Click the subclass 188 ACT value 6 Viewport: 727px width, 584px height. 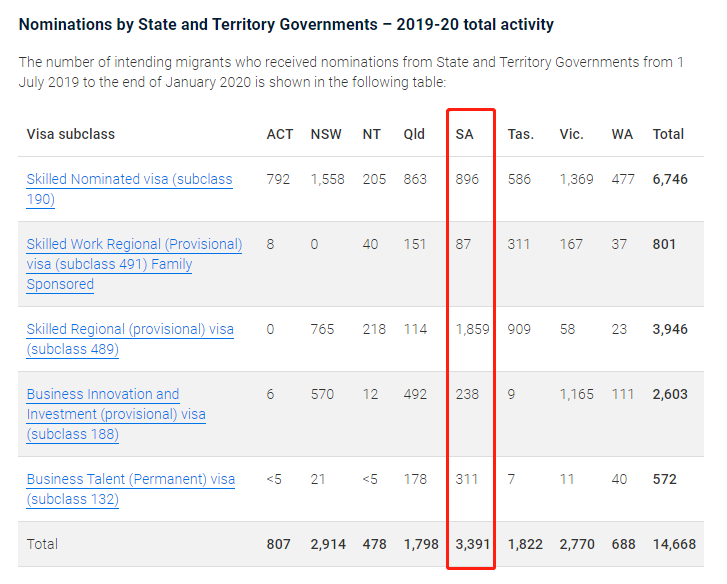click(270, 394)
